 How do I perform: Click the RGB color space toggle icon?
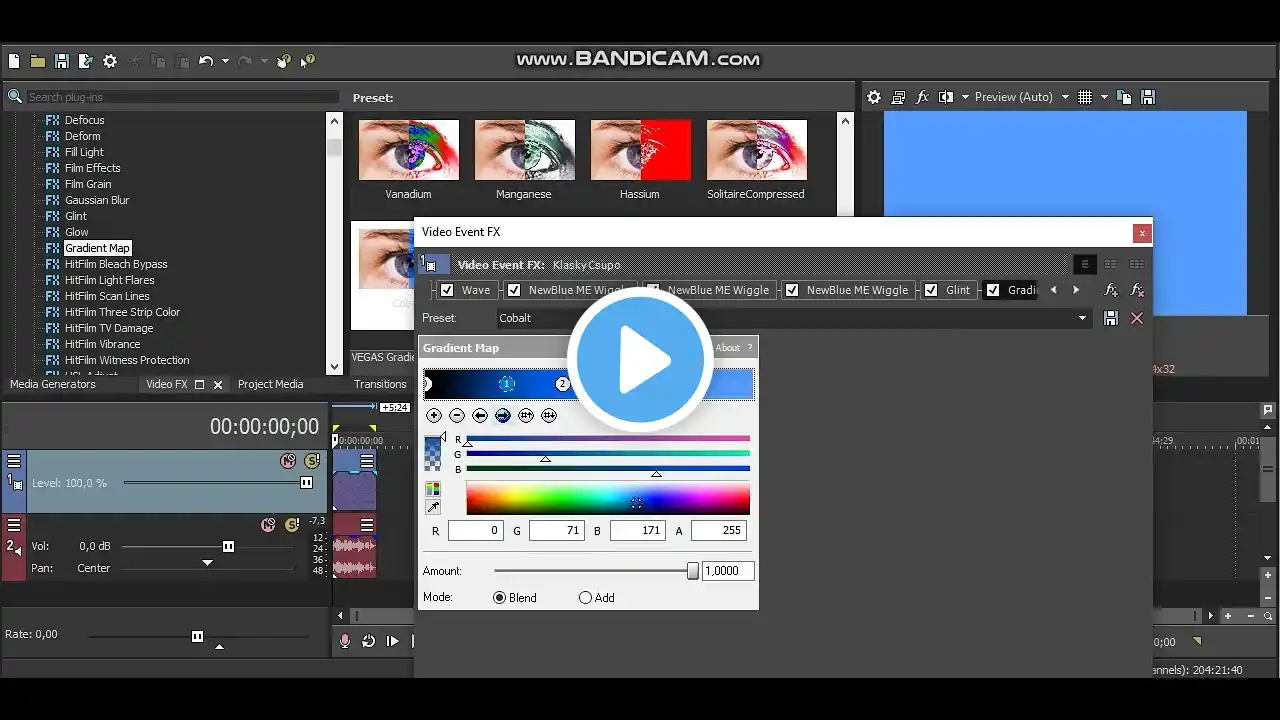[433, 489]
